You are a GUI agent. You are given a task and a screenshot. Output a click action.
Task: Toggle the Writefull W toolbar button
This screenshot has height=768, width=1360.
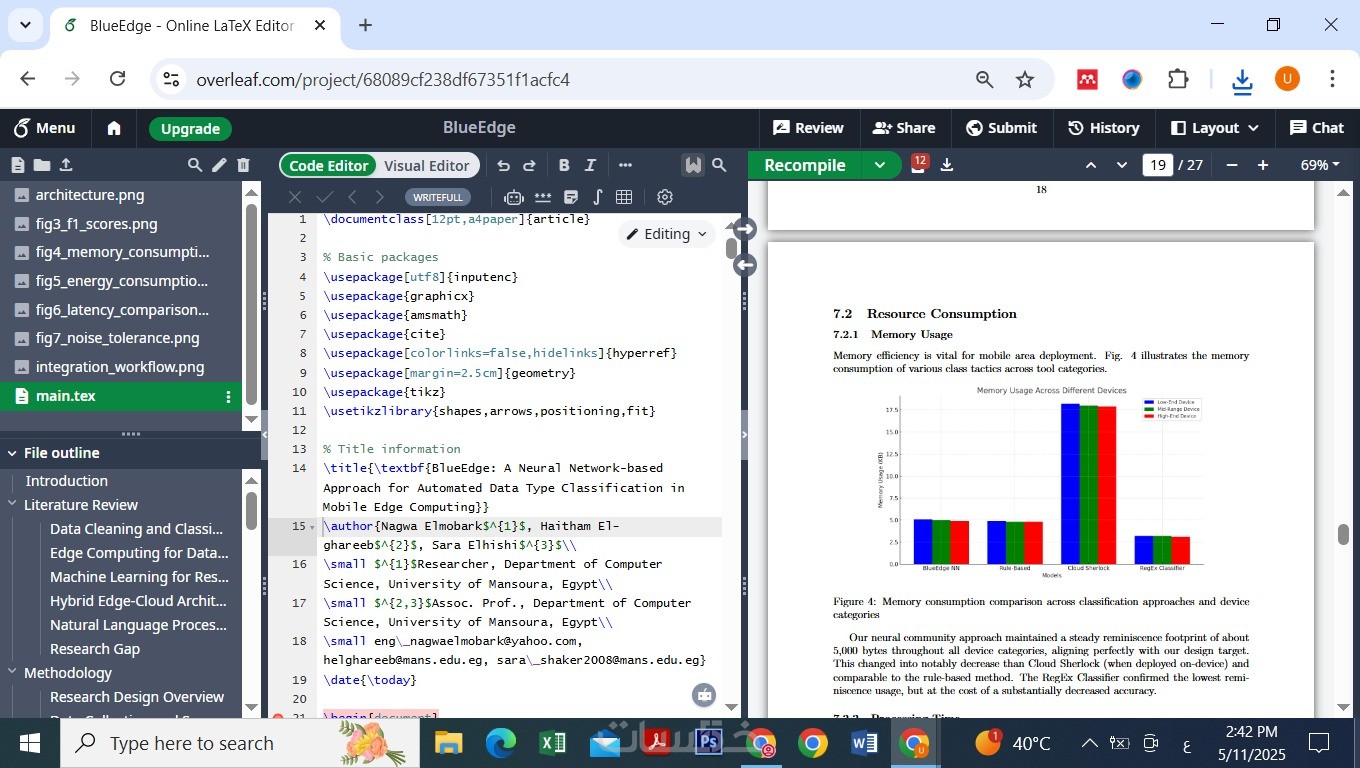692,165
